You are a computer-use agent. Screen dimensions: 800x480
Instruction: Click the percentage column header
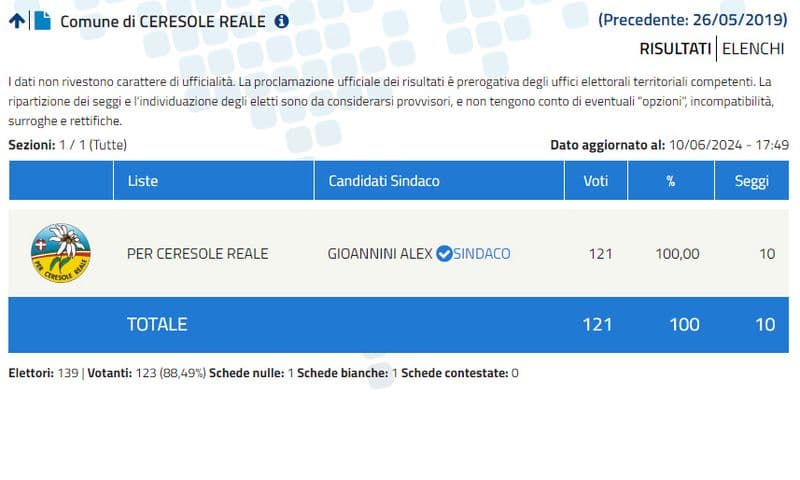click(671, 181)
